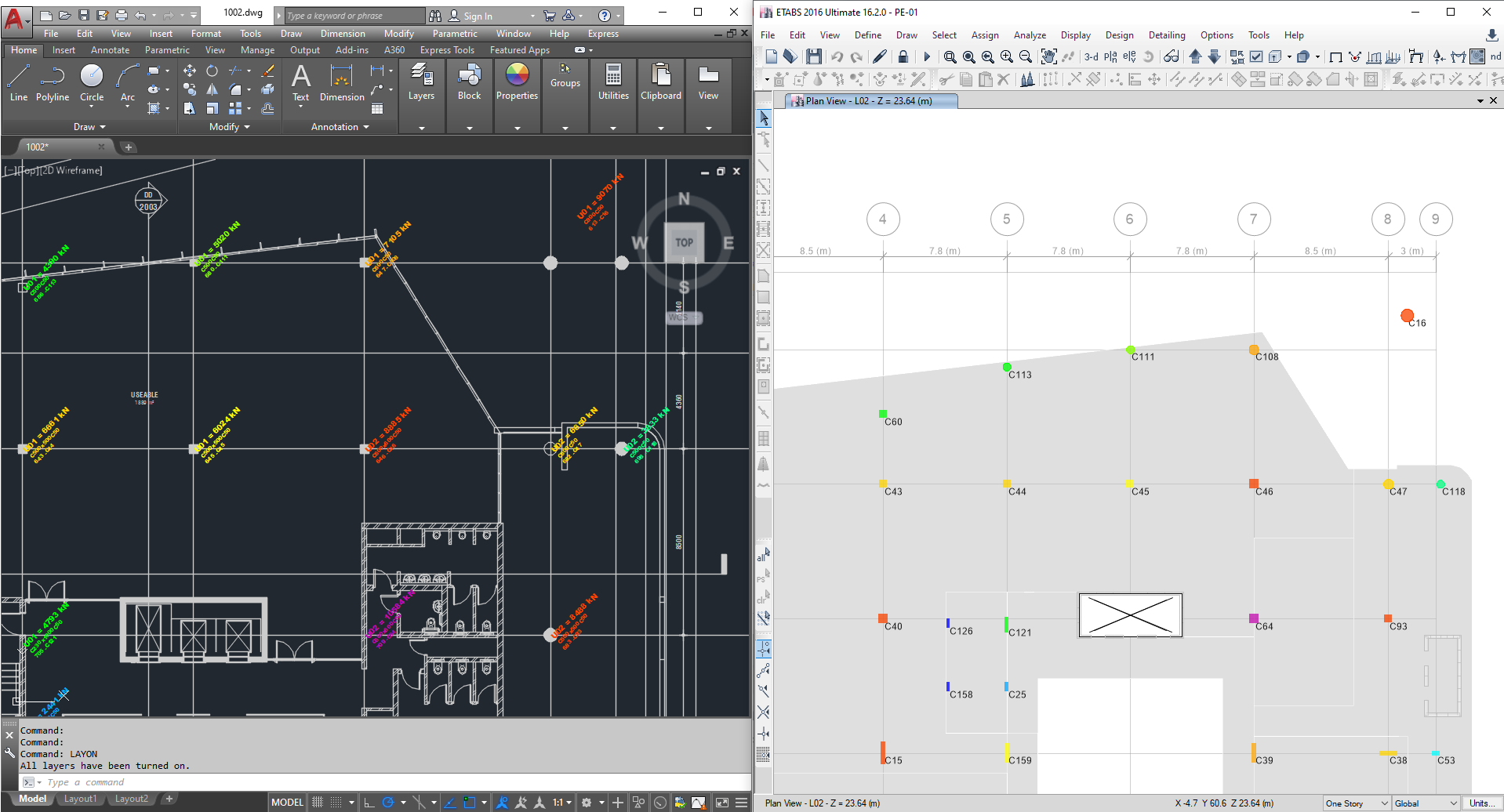
Task: Toggle AutoCAD snap mode in status bar
Action: [x=336, y=802]
